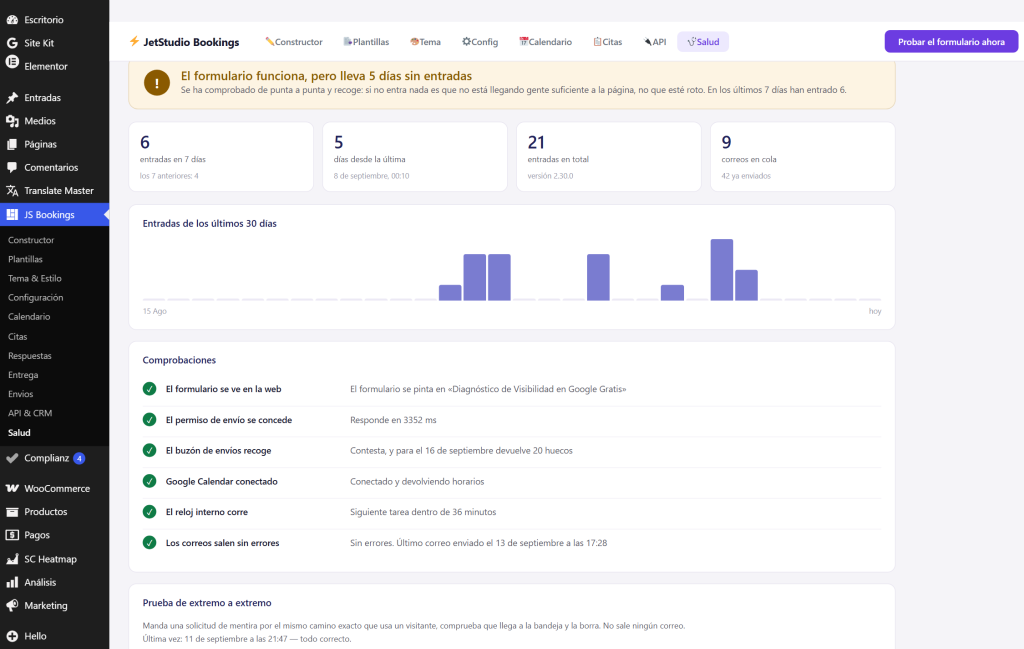1024x649 pixels.
Task: Click the Complianz notification badge showing 4
Action: click(x=79, y=458)
